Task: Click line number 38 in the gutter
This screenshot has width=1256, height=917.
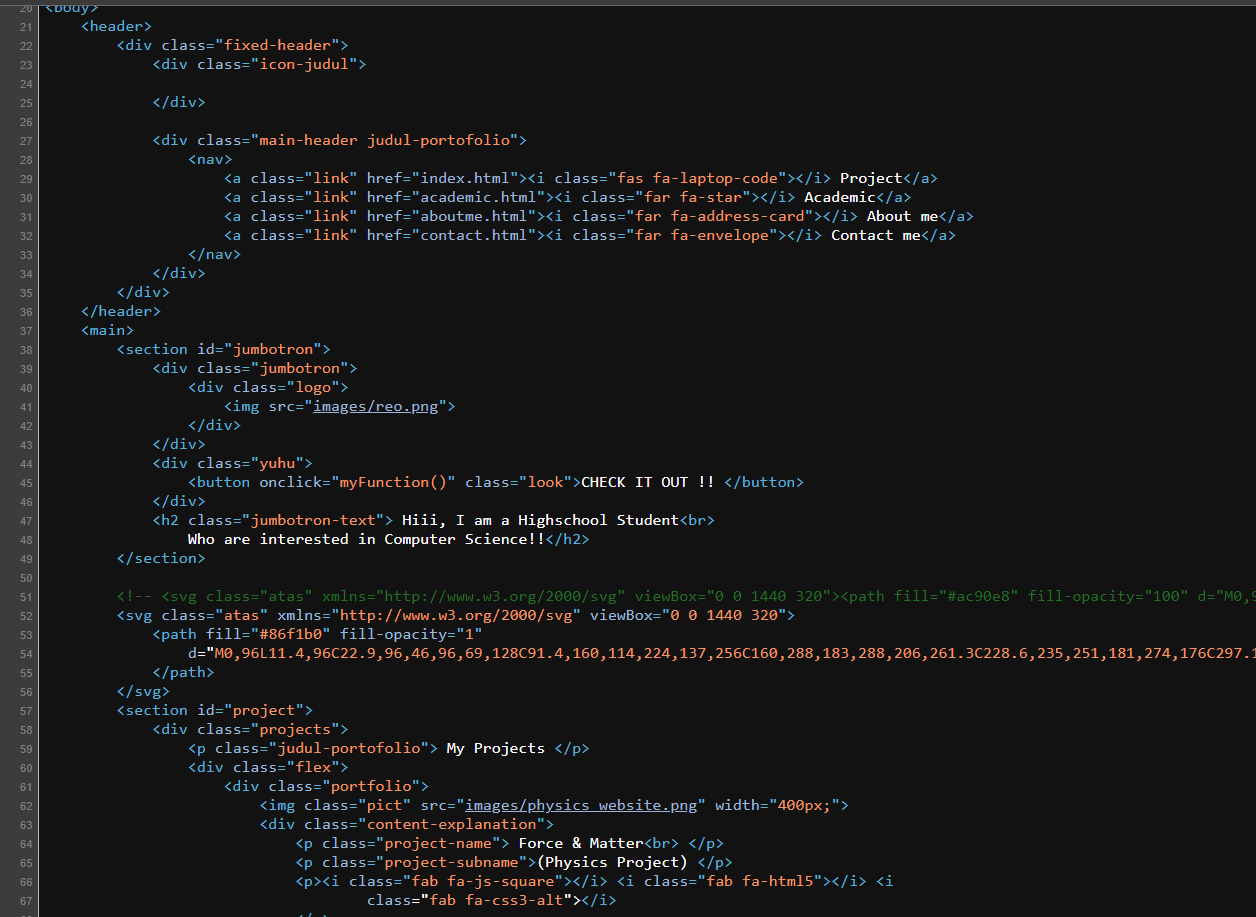Action: click(x=26, y=349)
